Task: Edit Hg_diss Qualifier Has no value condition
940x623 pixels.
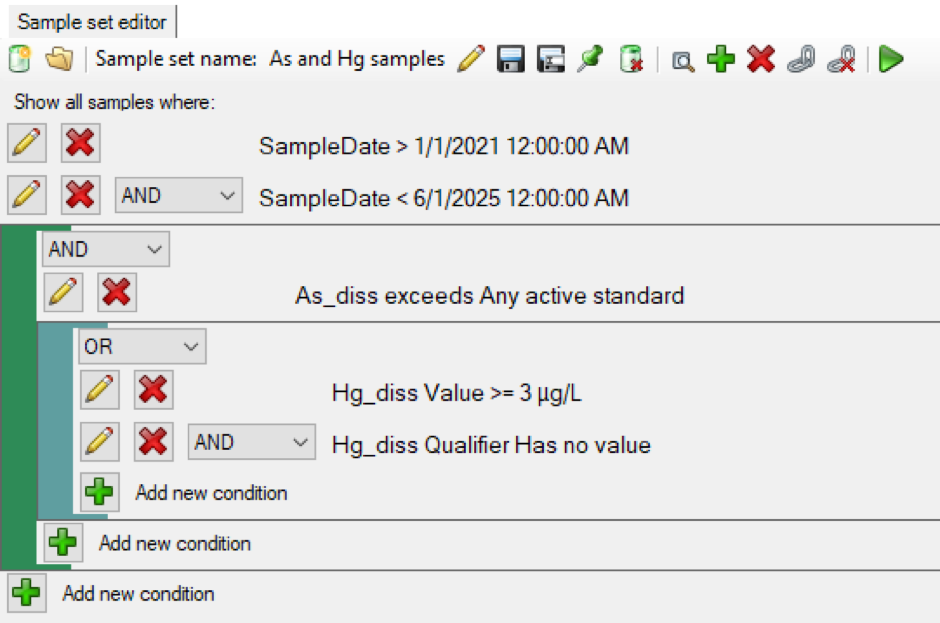Action: 100,442
